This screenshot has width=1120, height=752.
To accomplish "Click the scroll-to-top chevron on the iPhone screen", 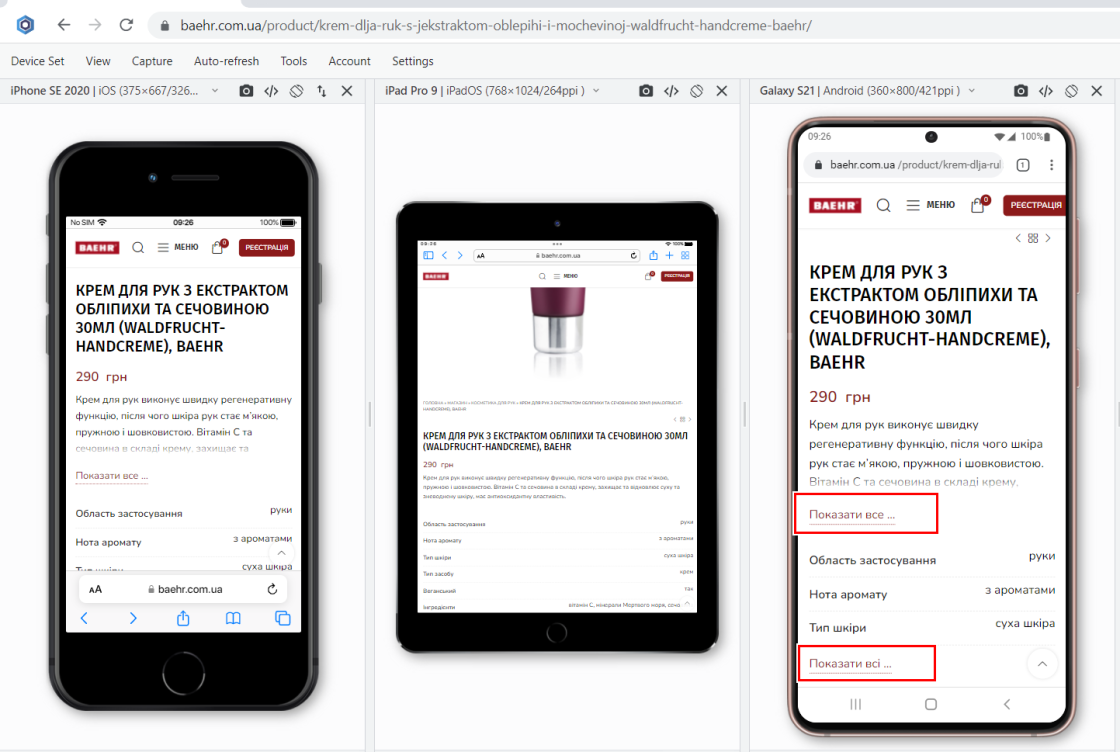I will coord(281,553).
